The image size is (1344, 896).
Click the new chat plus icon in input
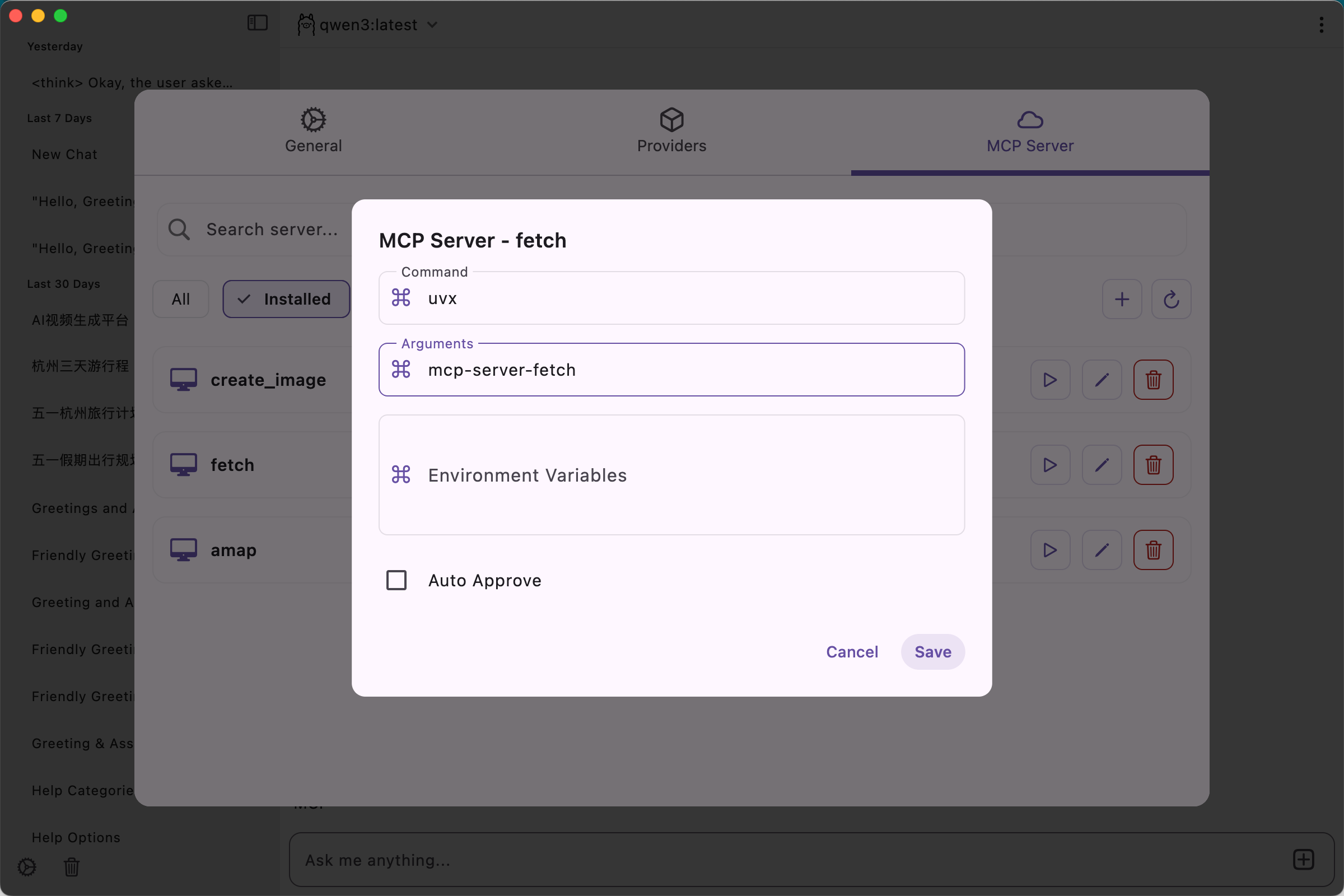(1303, 860)
